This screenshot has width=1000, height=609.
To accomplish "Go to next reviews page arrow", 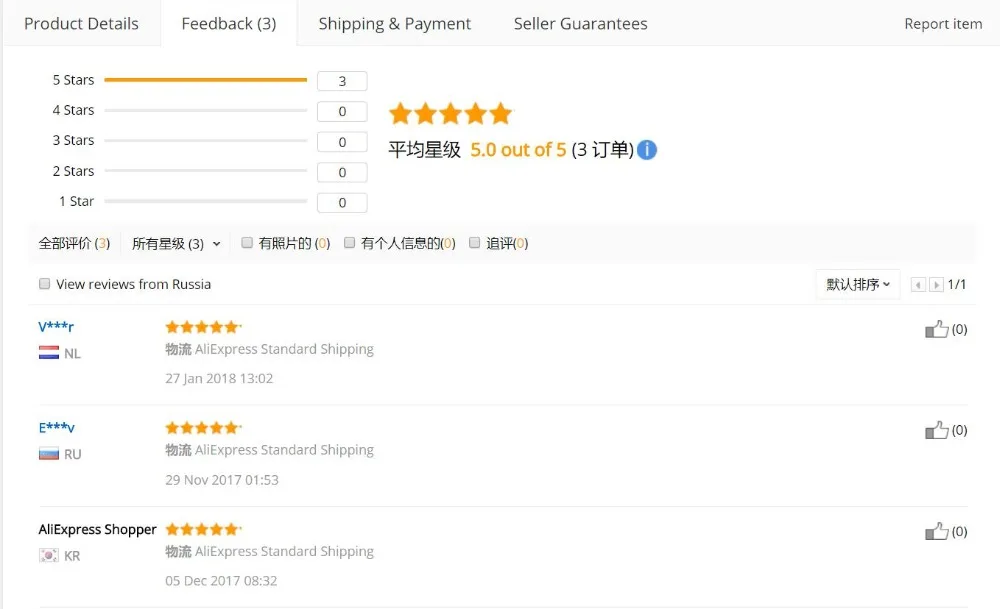I will click(936, 284).
